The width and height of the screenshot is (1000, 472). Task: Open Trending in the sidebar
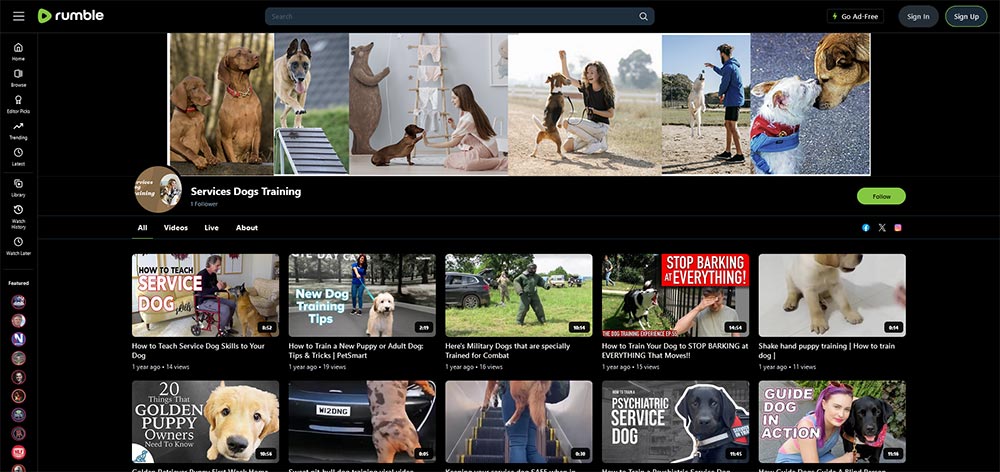tap(18, 131)
